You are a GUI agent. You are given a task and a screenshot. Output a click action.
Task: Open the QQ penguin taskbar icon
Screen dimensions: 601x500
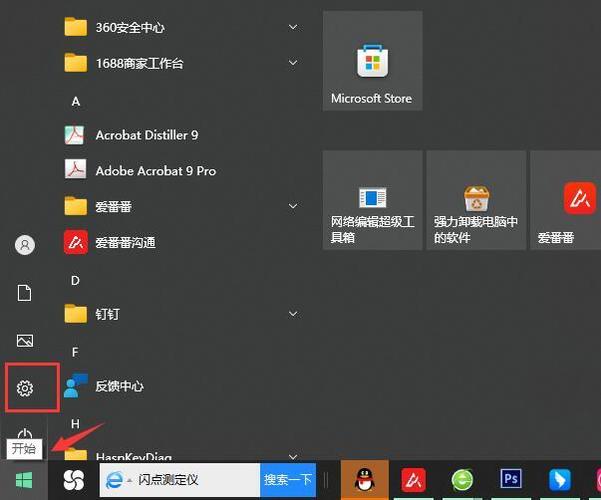365,480
